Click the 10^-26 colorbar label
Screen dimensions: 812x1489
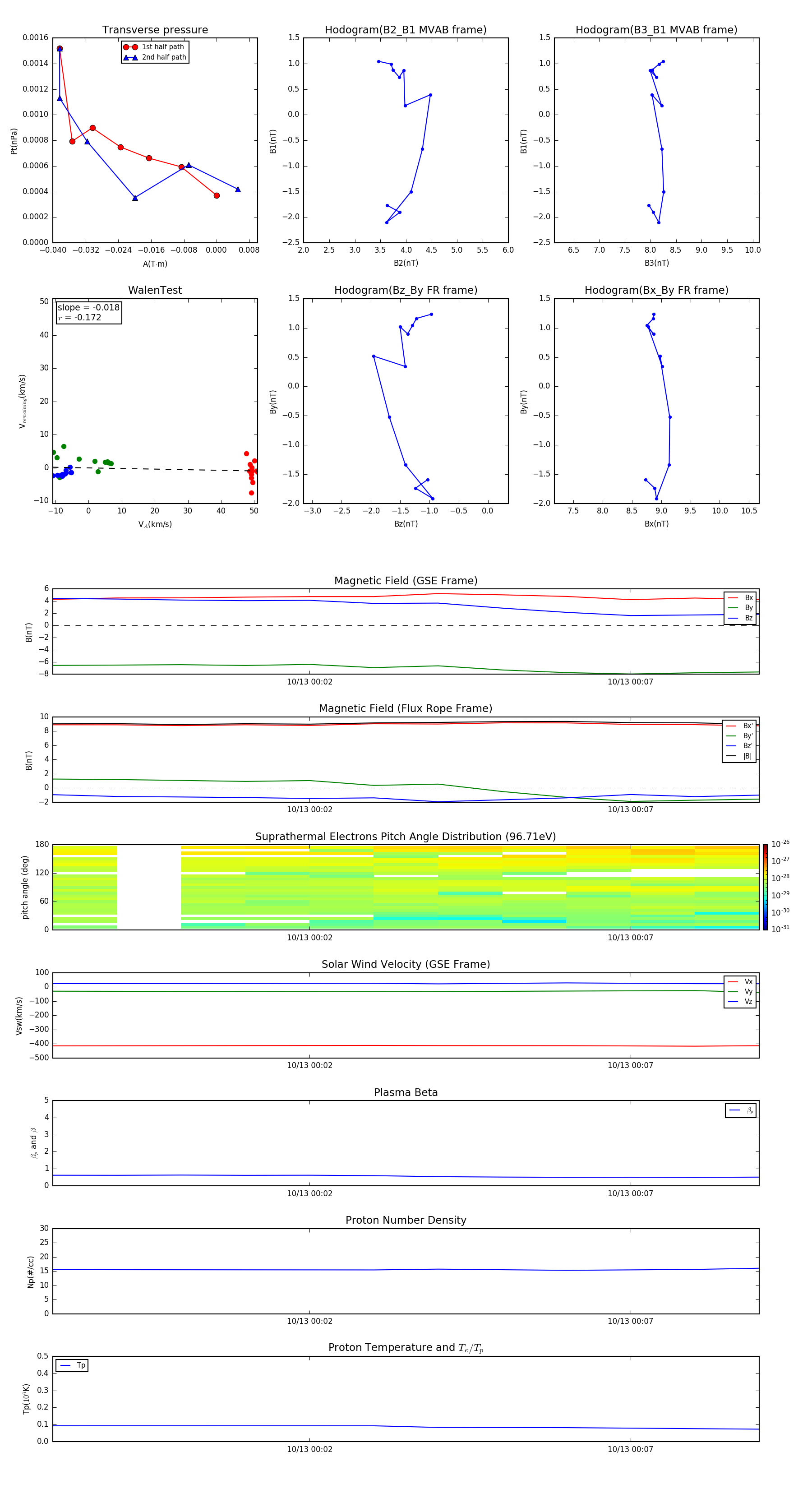(780, 844)
